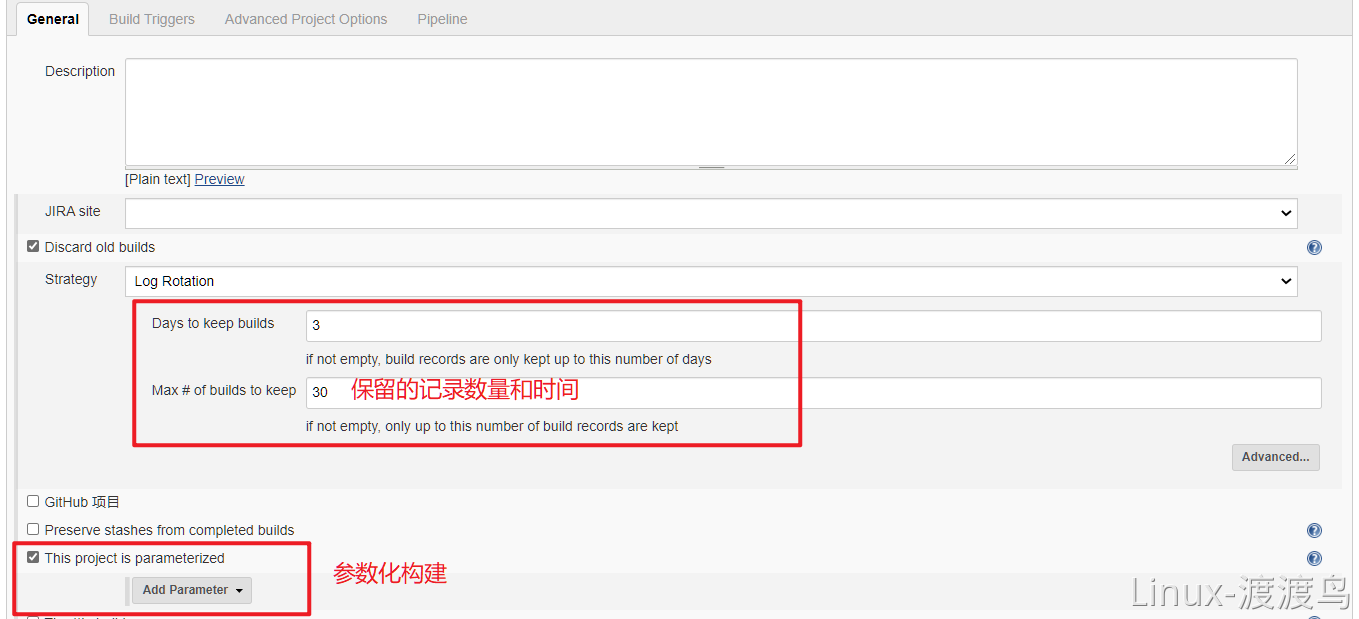Click the JIRA site label
The height and width of the screenshot is (619, 1359).
pyautogui.click(x=73, y=211)
